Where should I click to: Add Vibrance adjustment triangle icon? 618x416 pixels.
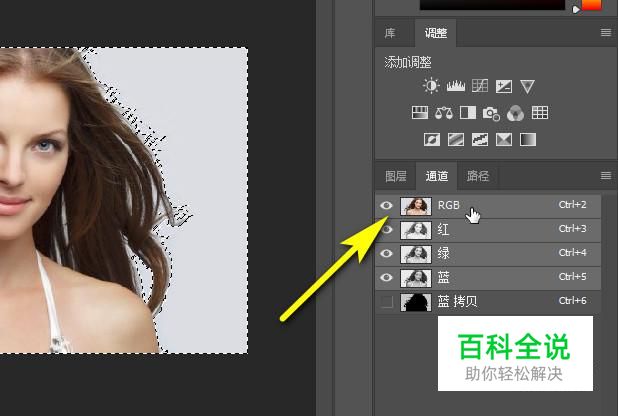click(527, 86)
